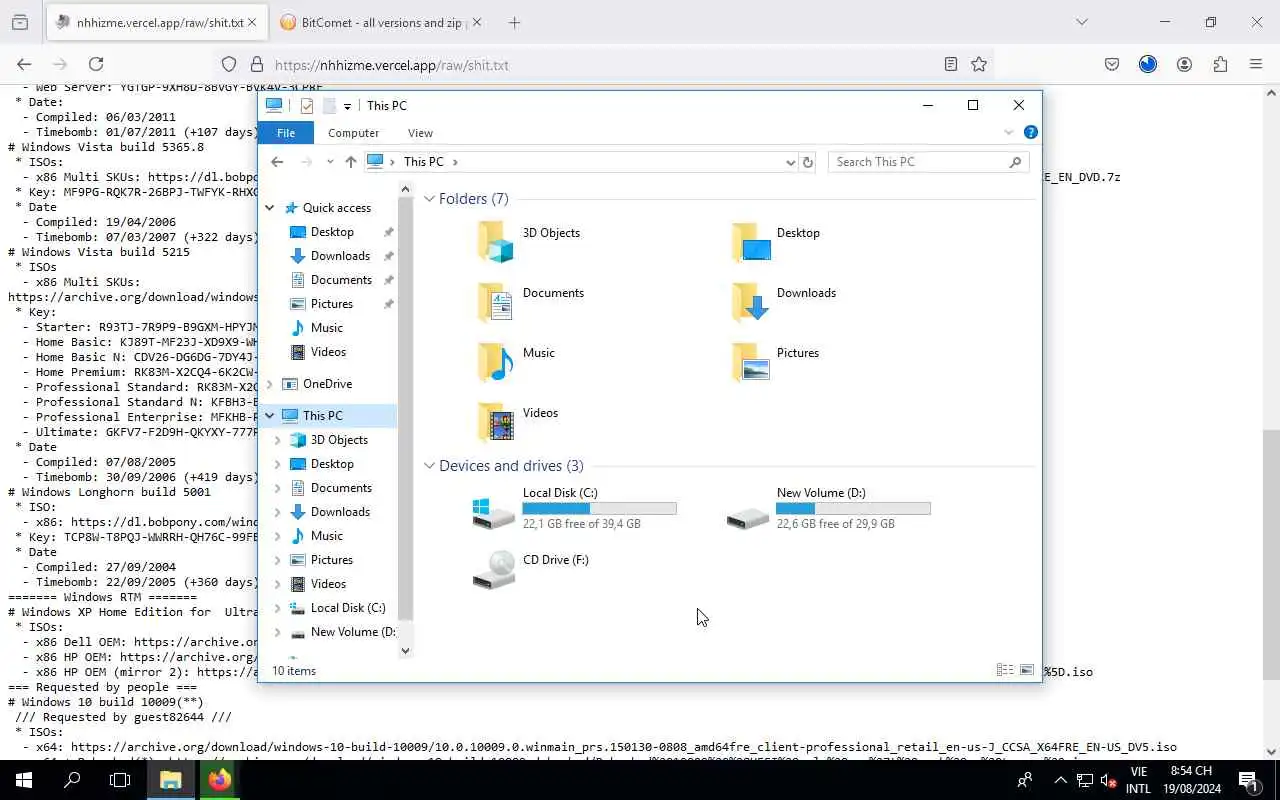Collapse the This PC tree node
Image resolution: width=1280 pixels, height=800 pixels.
coord(270,416)
